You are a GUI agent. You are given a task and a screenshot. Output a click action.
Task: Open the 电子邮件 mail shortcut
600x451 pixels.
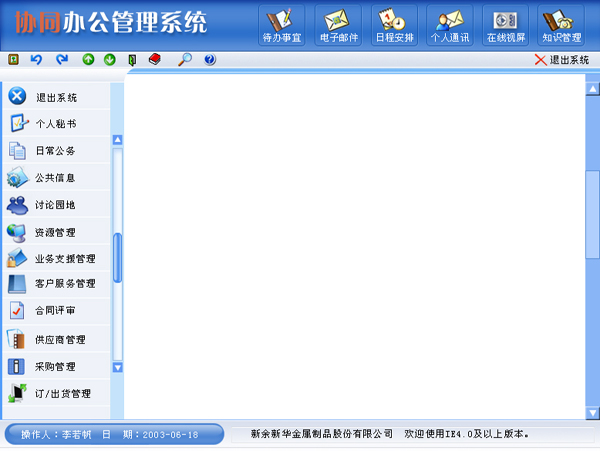[338, 25]
